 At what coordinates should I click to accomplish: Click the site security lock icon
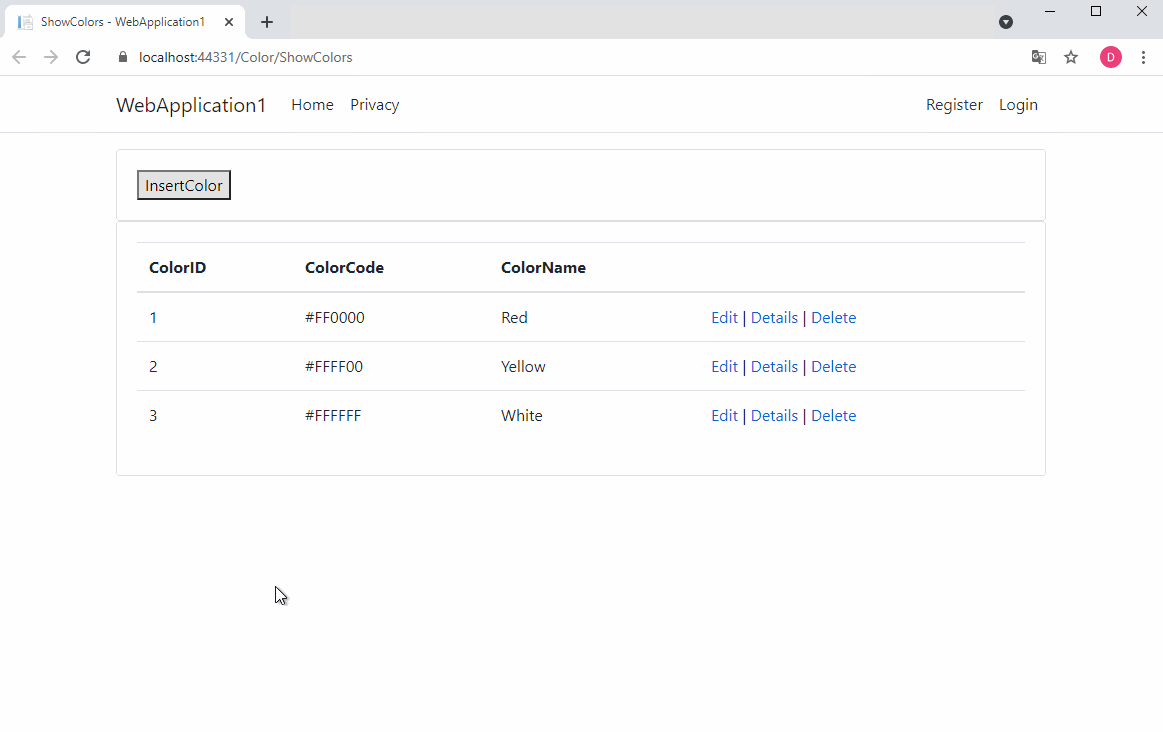pos(122,57)
